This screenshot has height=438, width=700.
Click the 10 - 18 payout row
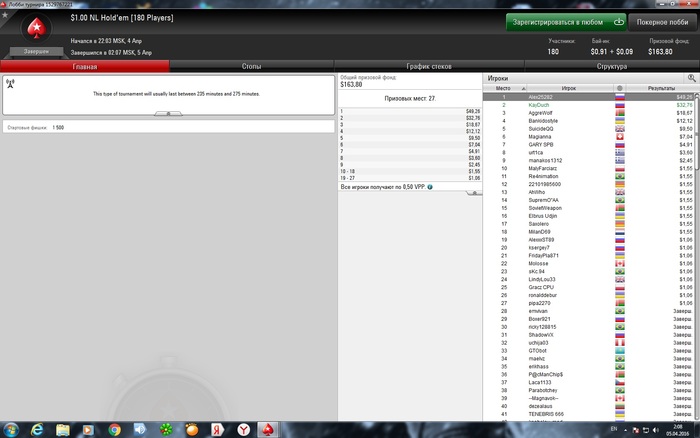410,171
